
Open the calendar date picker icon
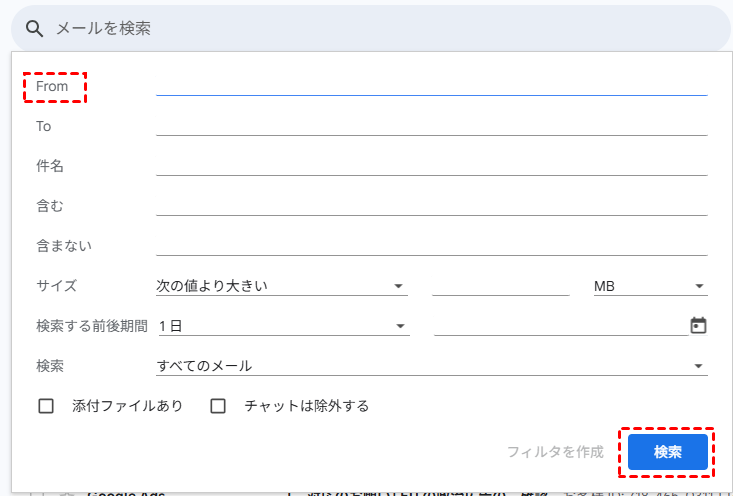[698, 325]
